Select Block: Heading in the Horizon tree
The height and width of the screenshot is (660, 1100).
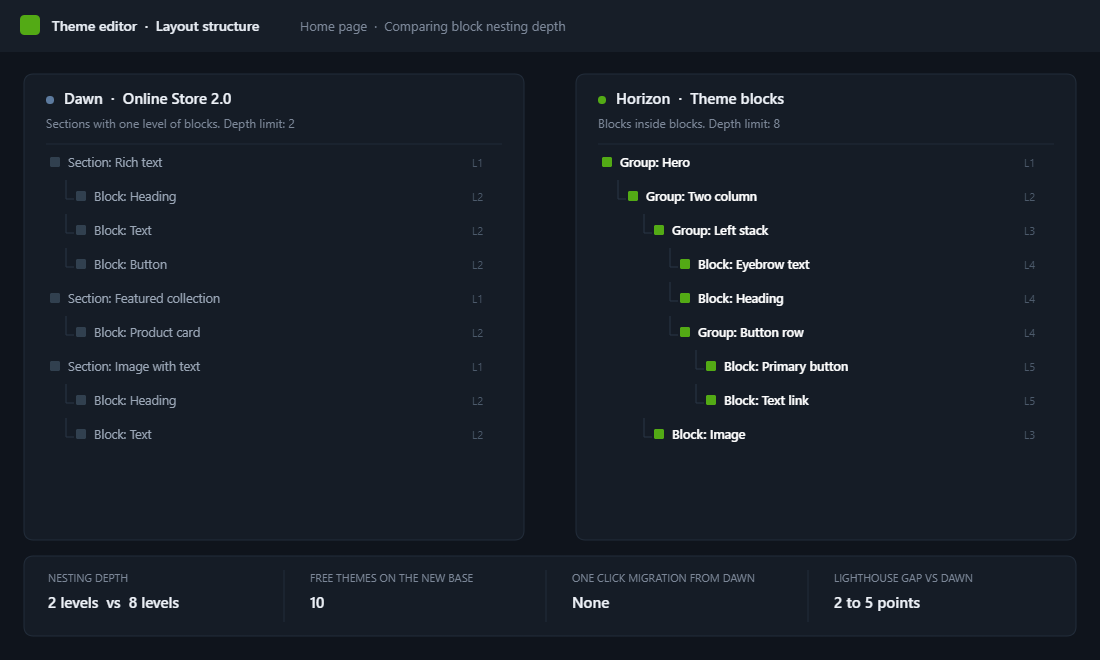click(x=826, y=299)
